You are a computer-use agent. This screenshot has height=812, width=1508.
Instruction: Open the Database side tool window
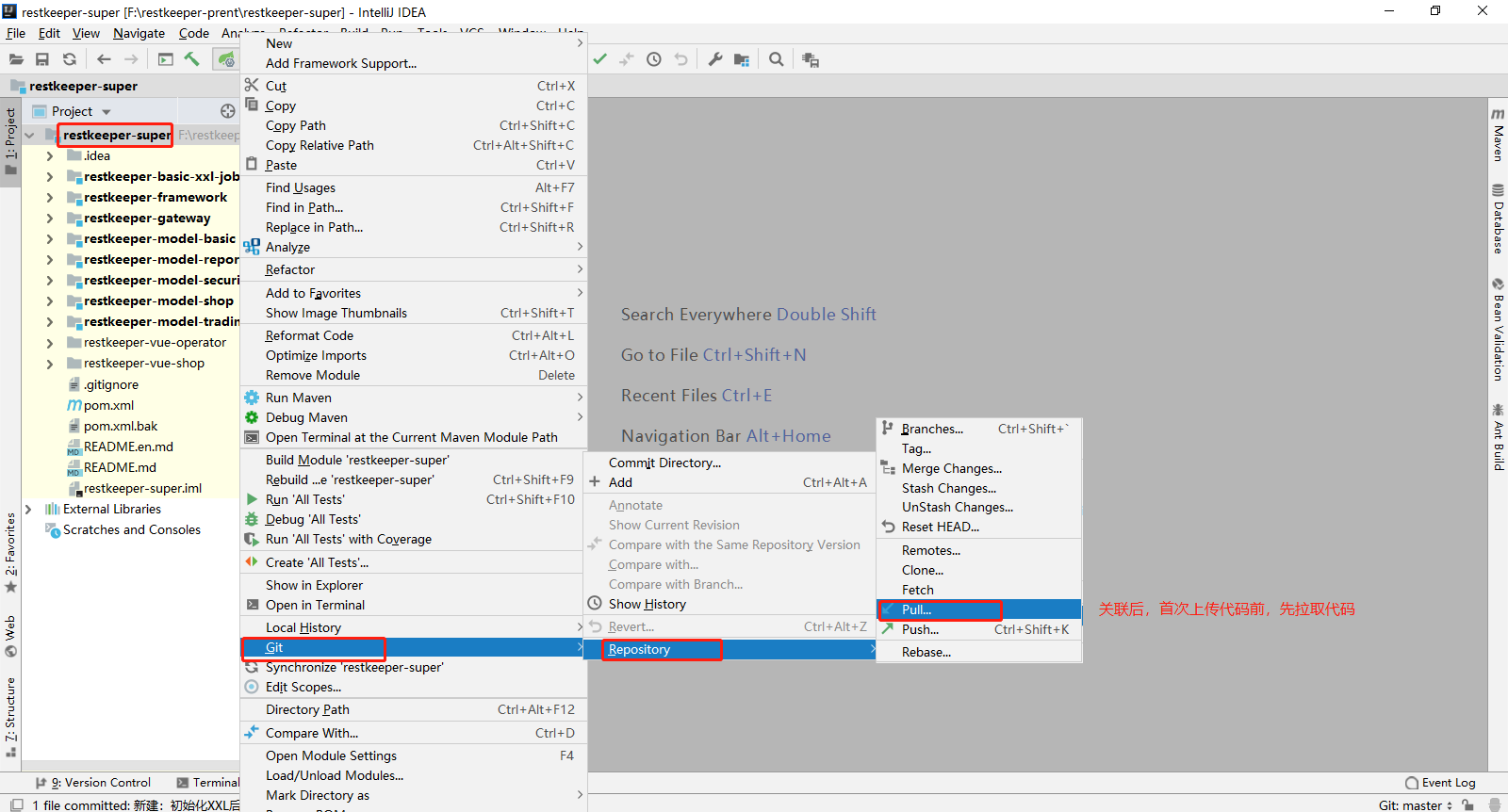1498,219
